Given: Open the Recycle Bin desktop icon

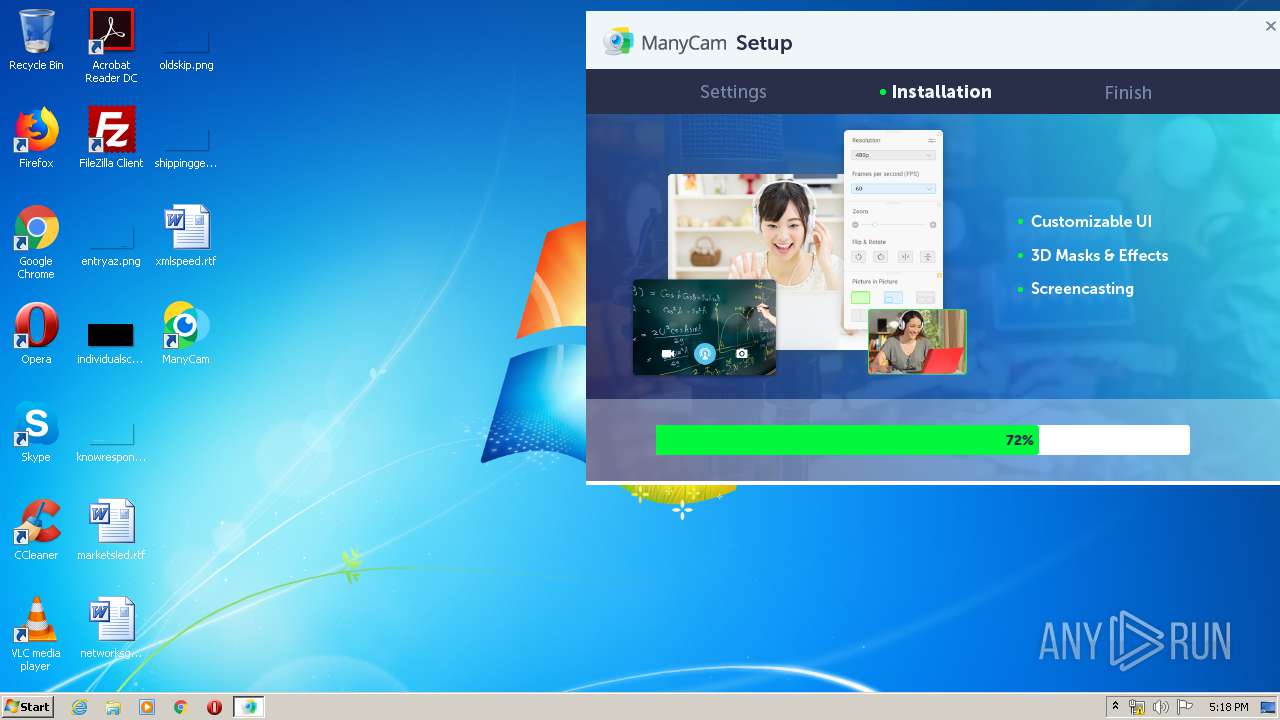Looking at the screenshot, I should 36,40.
